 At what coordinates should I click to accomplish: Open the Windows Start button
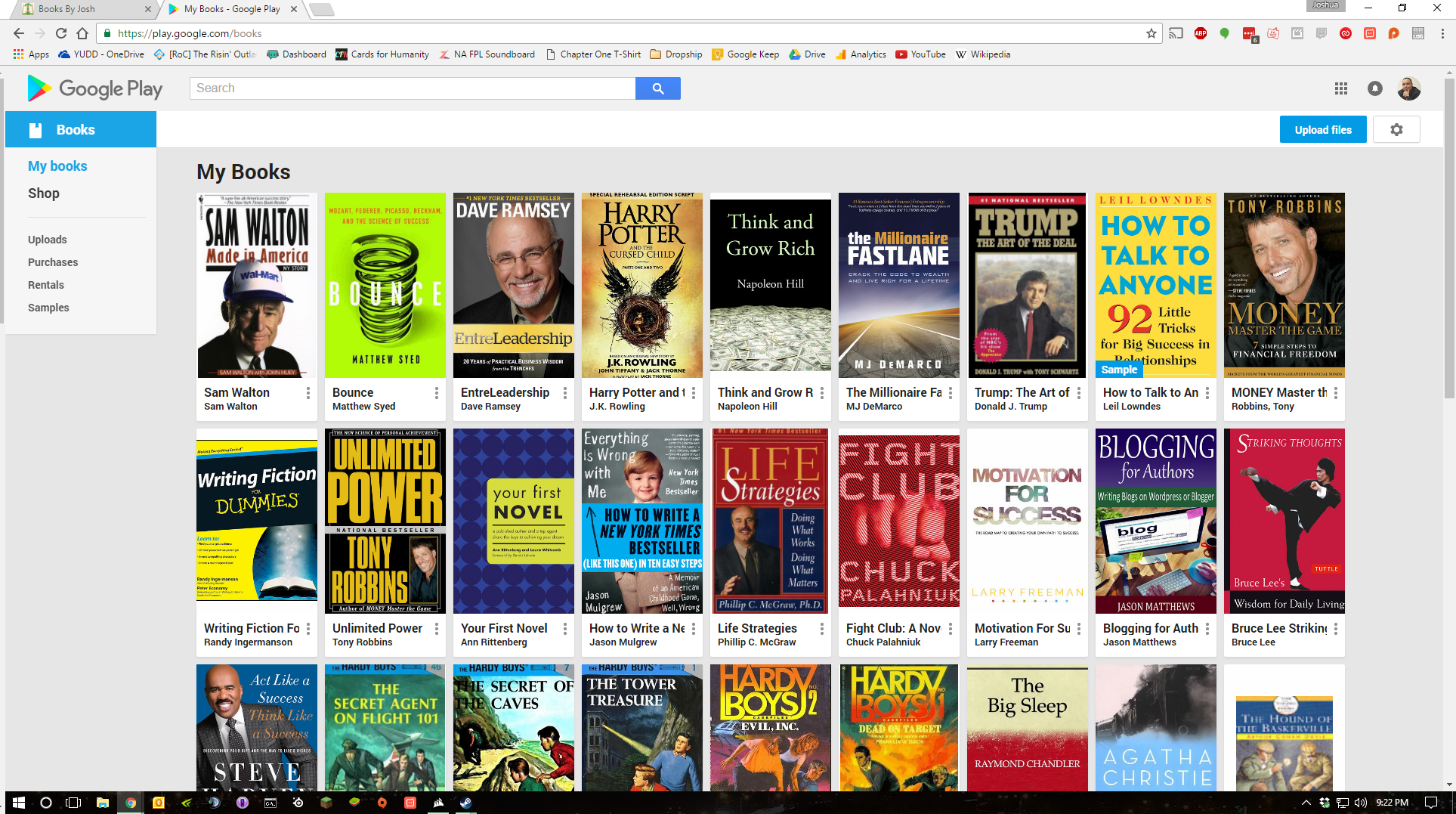[x=19, y=803]
